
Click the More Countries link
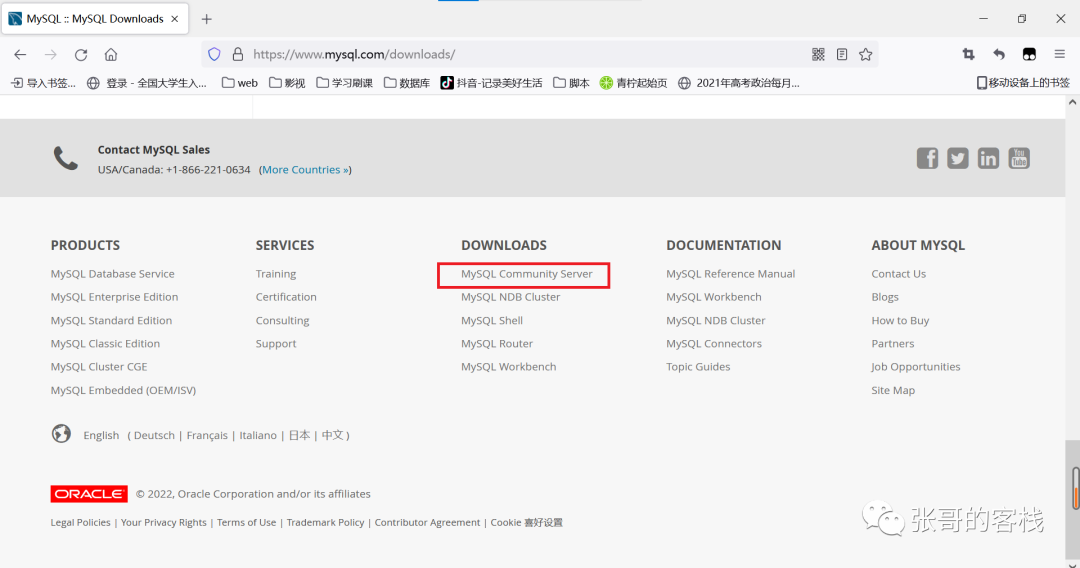(x=305, y=169)
